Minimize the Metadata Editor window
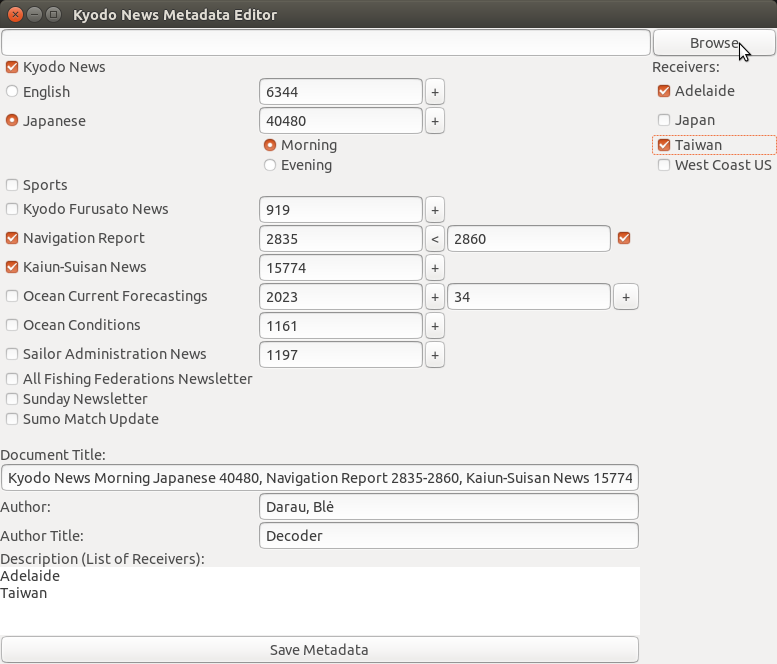 click(34, 14)
